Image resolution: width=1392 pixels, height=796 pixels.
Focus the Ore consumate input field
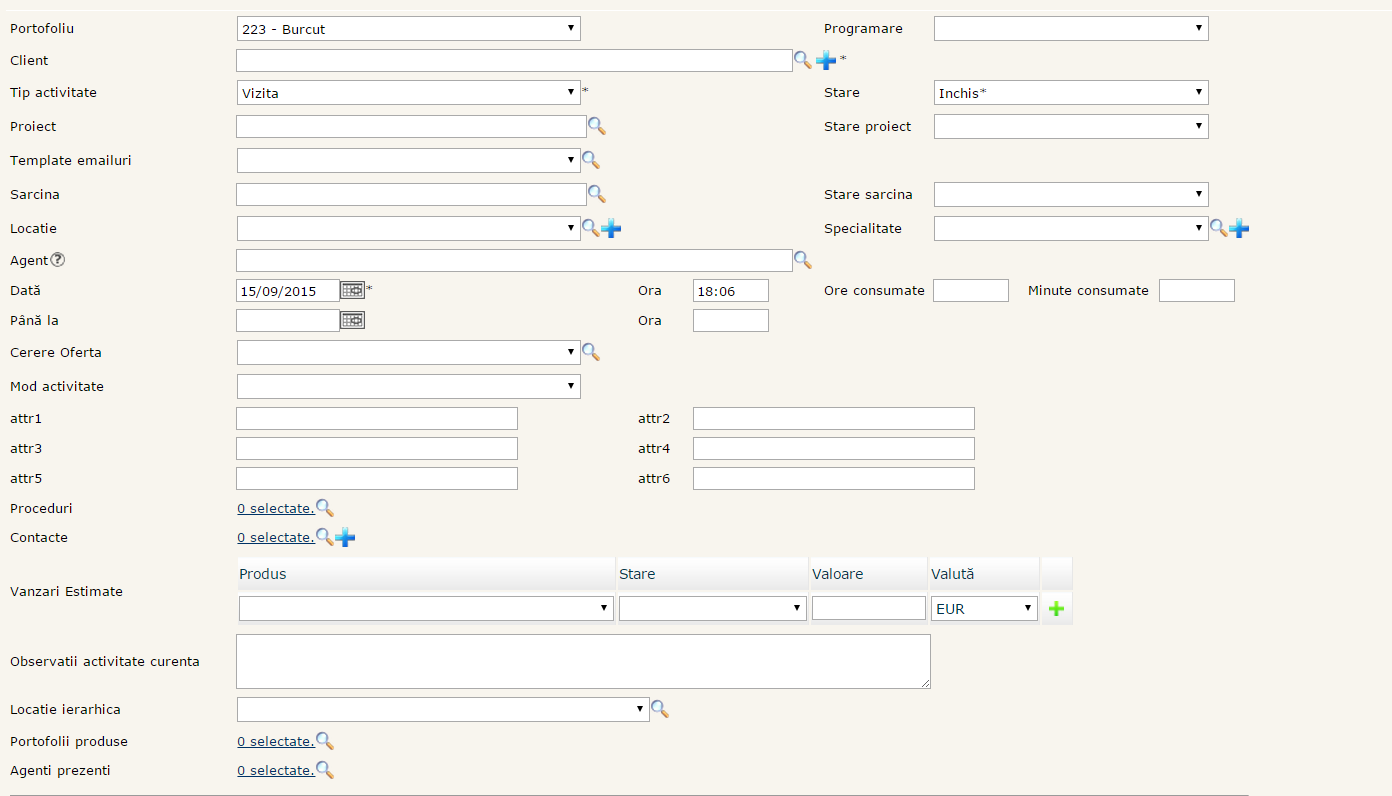coord(970,290)
